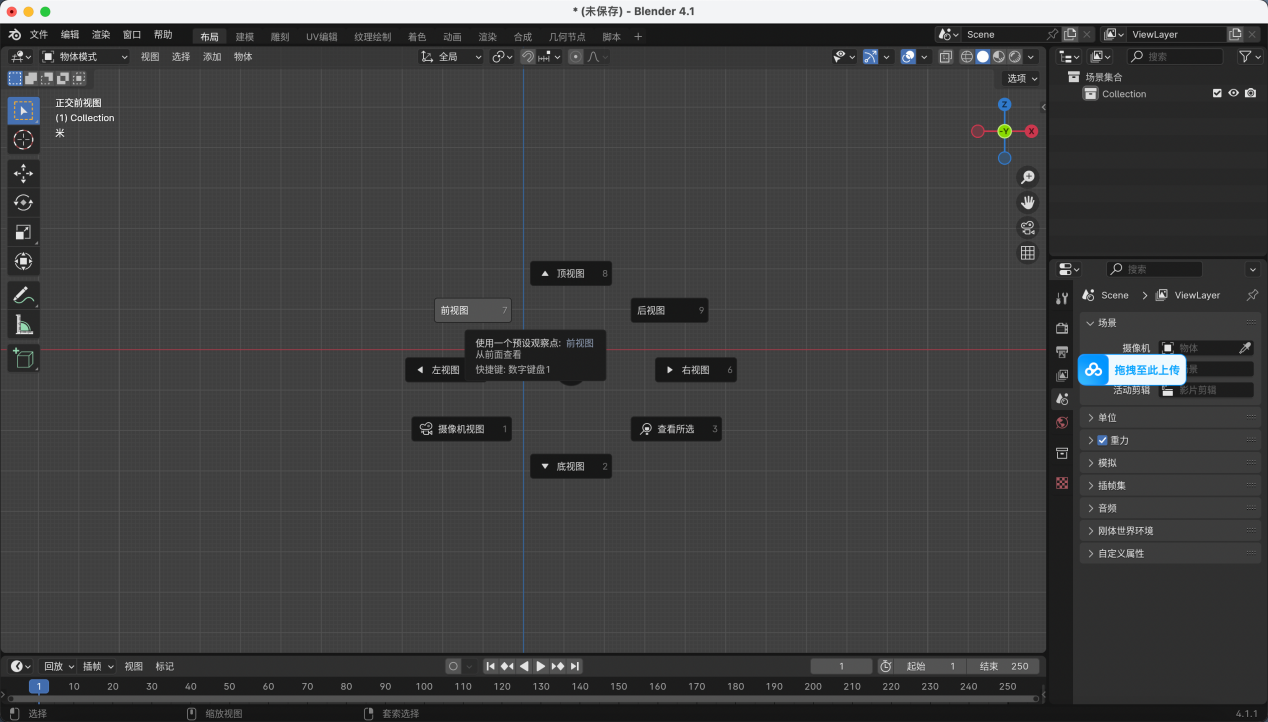Viewport: 1268px width, 722px height.
Task: Expand the 音频 audio panel
Action: coord(1170,508)
